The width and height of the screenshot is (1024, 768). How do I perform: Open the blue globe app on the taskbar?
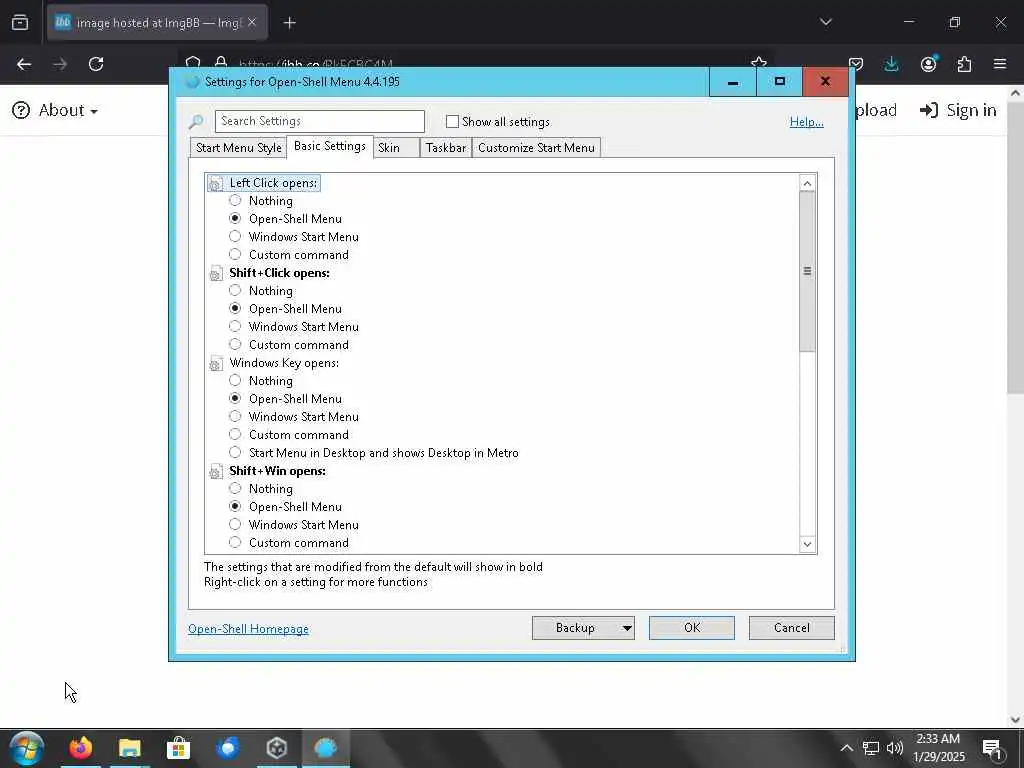coord(227,748)
